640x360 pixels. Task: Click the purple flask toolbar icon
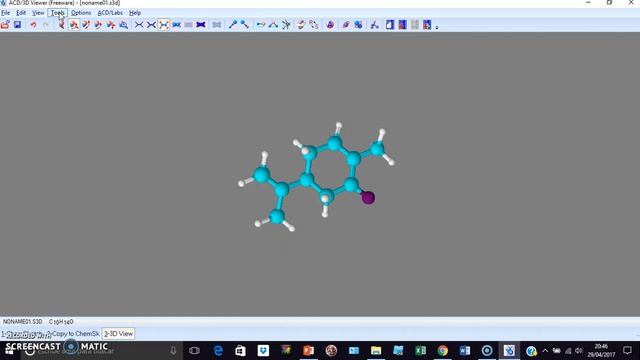click(330, 25)
